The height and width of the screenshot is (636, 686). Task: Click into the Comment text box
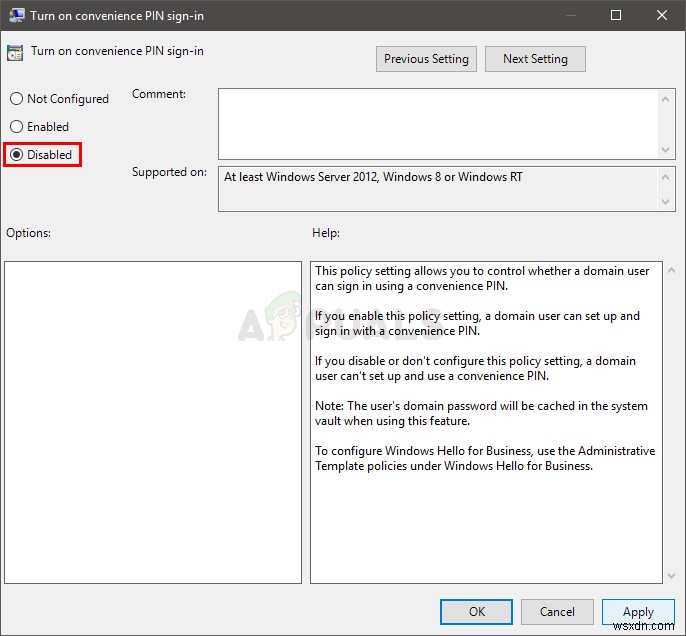[438, 124]
